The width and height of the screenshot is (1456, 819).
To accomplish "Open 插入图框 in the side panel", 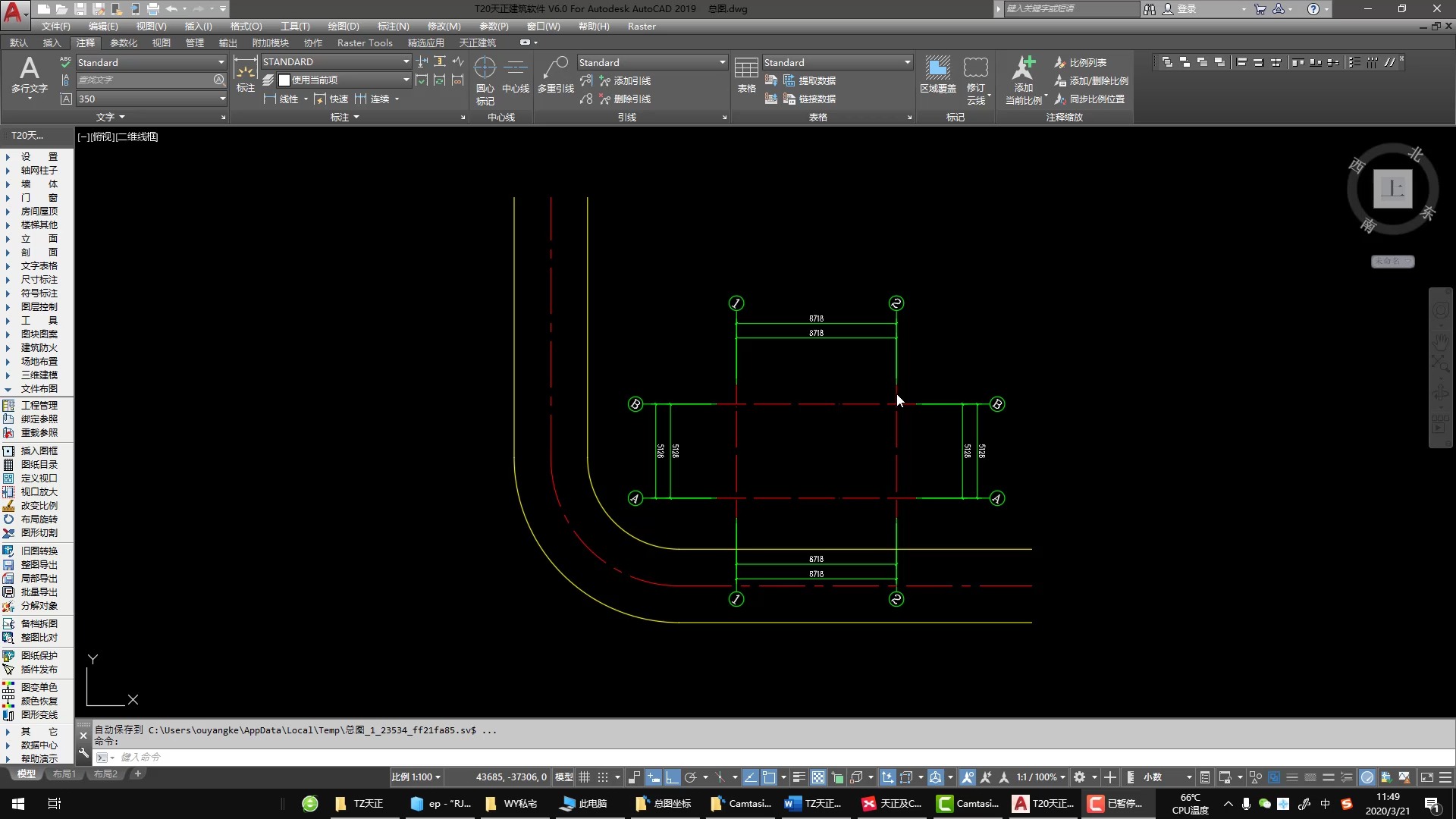I will [39, 451].
